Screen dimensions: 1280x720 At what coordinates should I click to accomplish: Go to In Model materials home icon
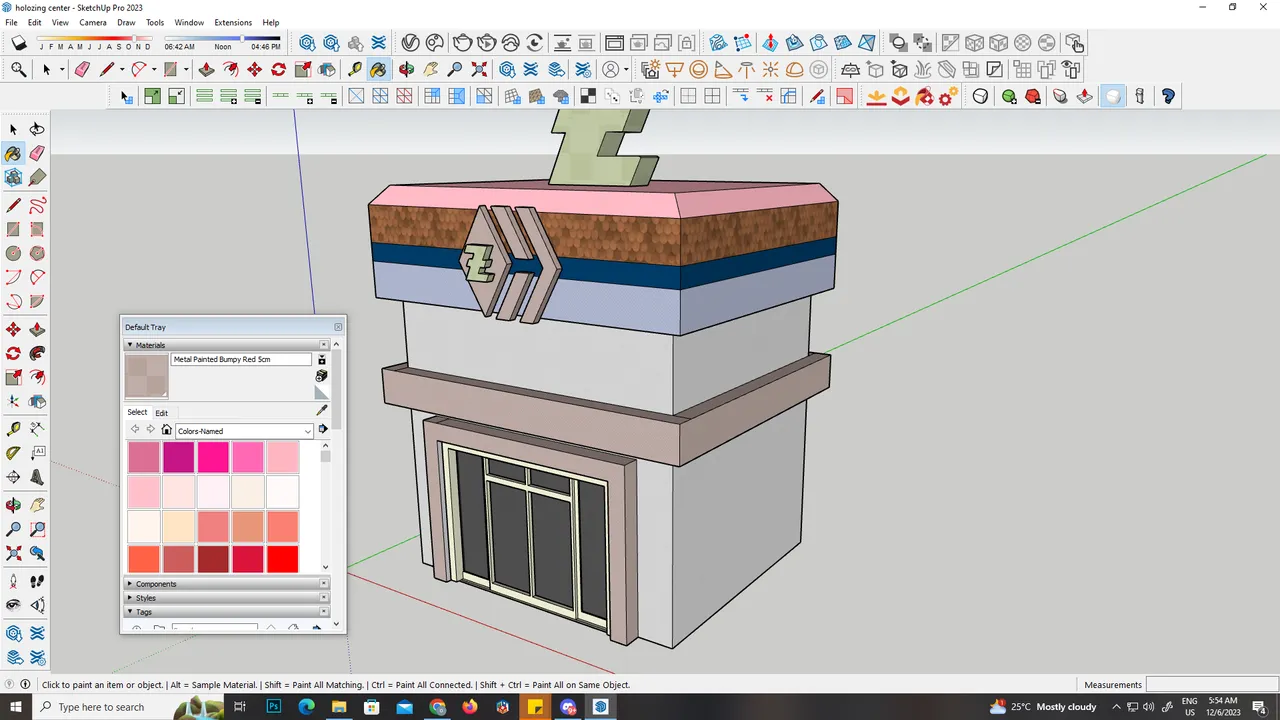167,430
